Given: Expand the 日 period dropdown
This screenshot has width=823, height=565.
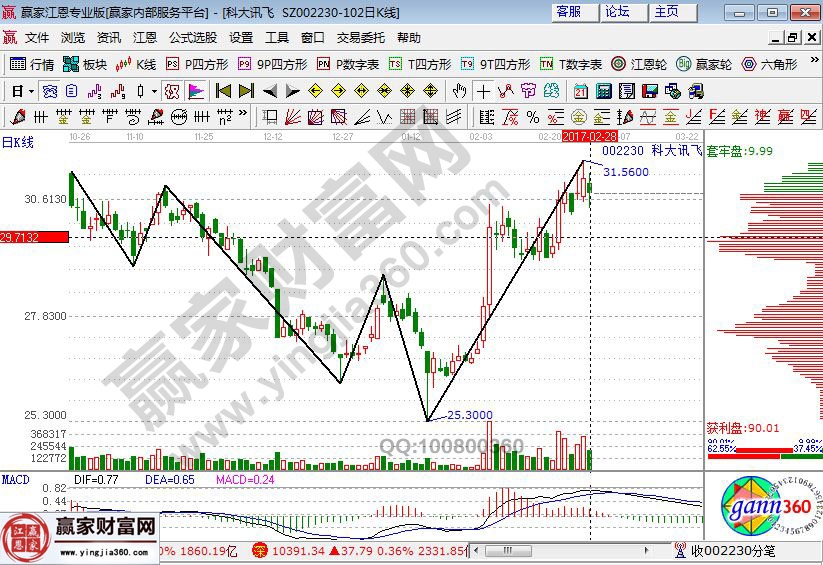Looking at the screenshot, I should tap(31, 91).
